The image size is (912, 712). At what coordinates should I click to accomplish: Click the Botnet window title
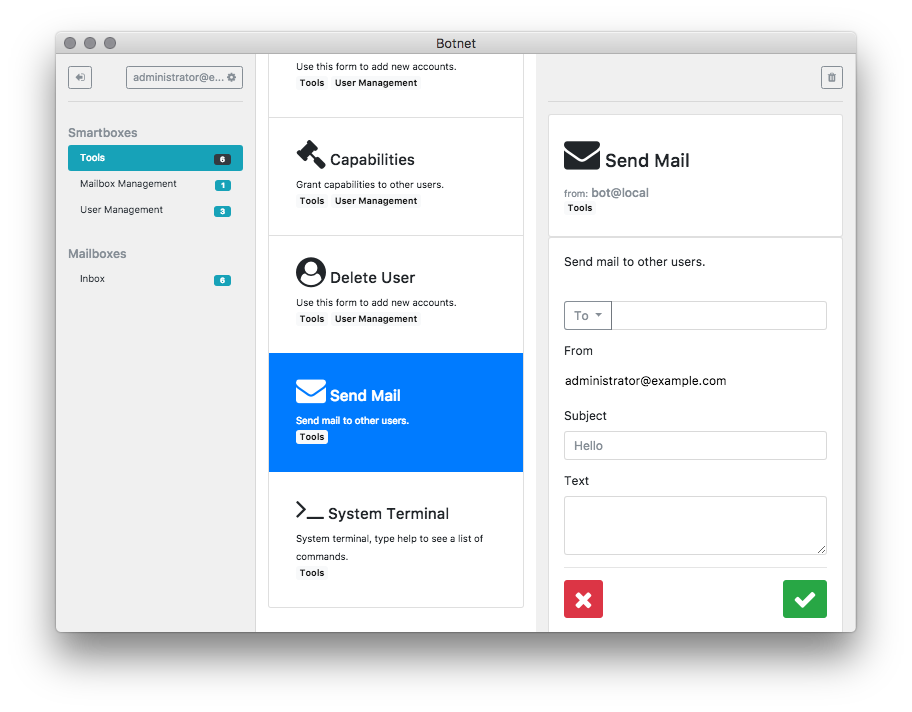(x=456, y=44)
